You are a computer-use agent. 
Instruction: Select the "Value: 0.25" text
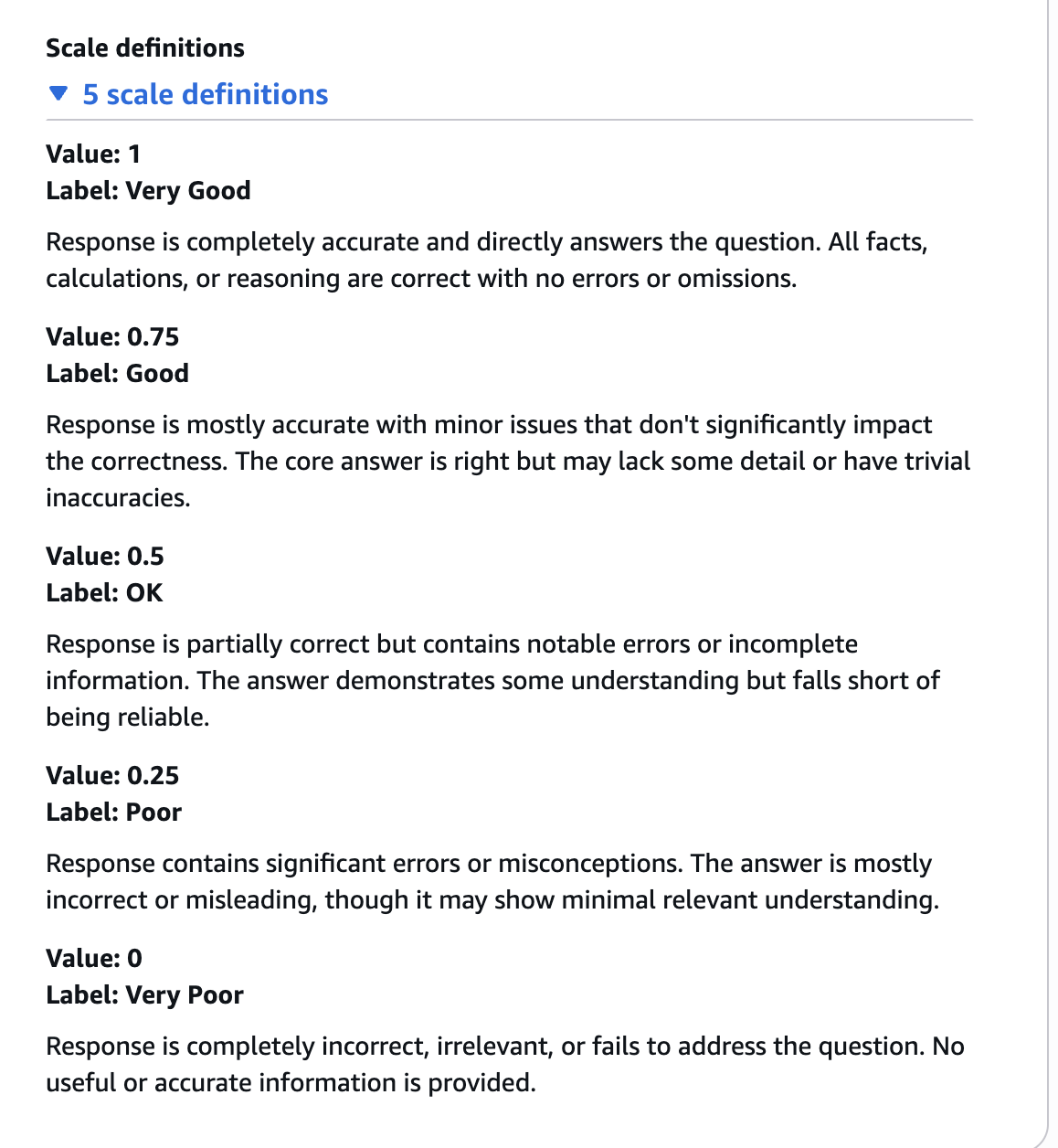pos(112,775)
